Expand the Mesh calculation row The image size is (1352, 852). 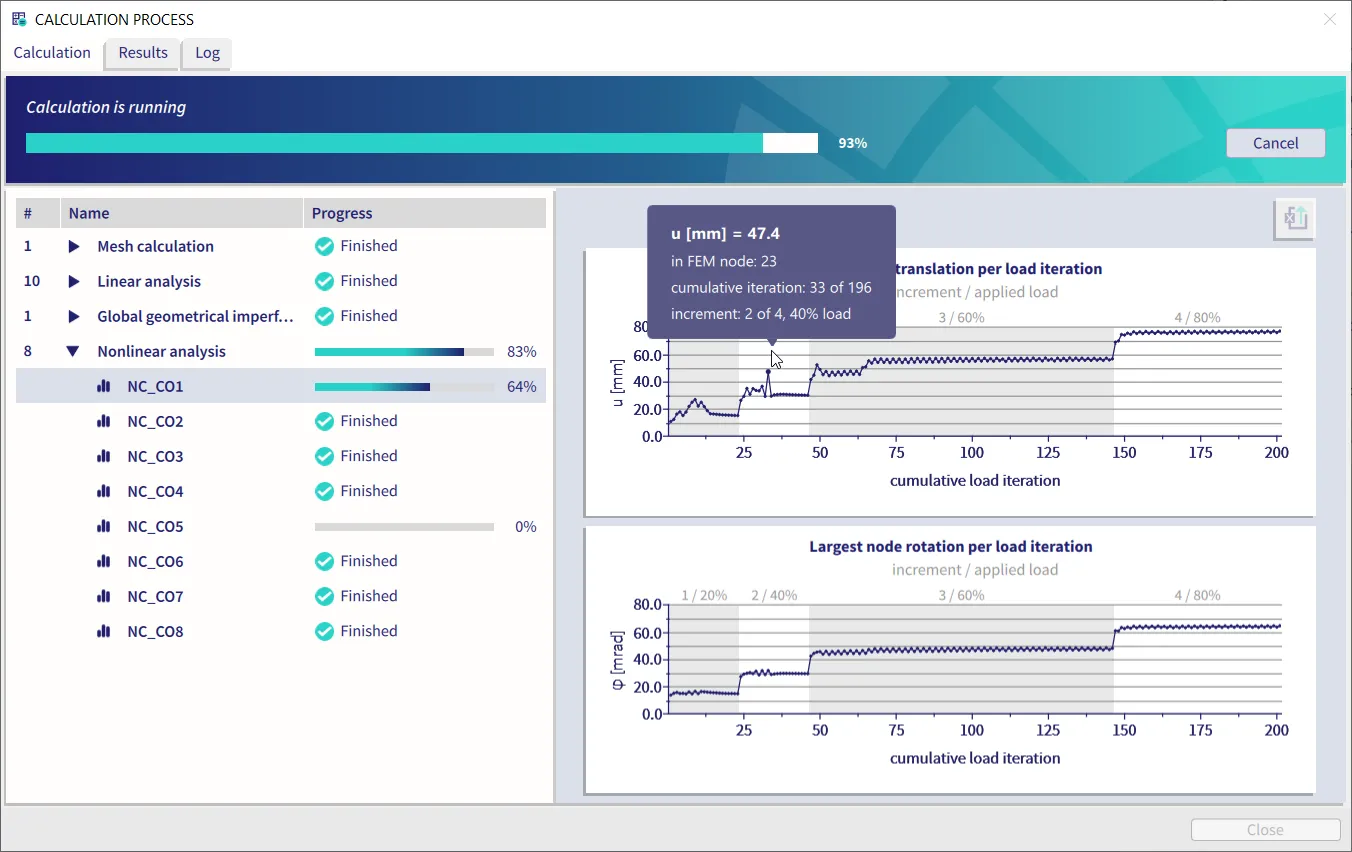point(73,247)
